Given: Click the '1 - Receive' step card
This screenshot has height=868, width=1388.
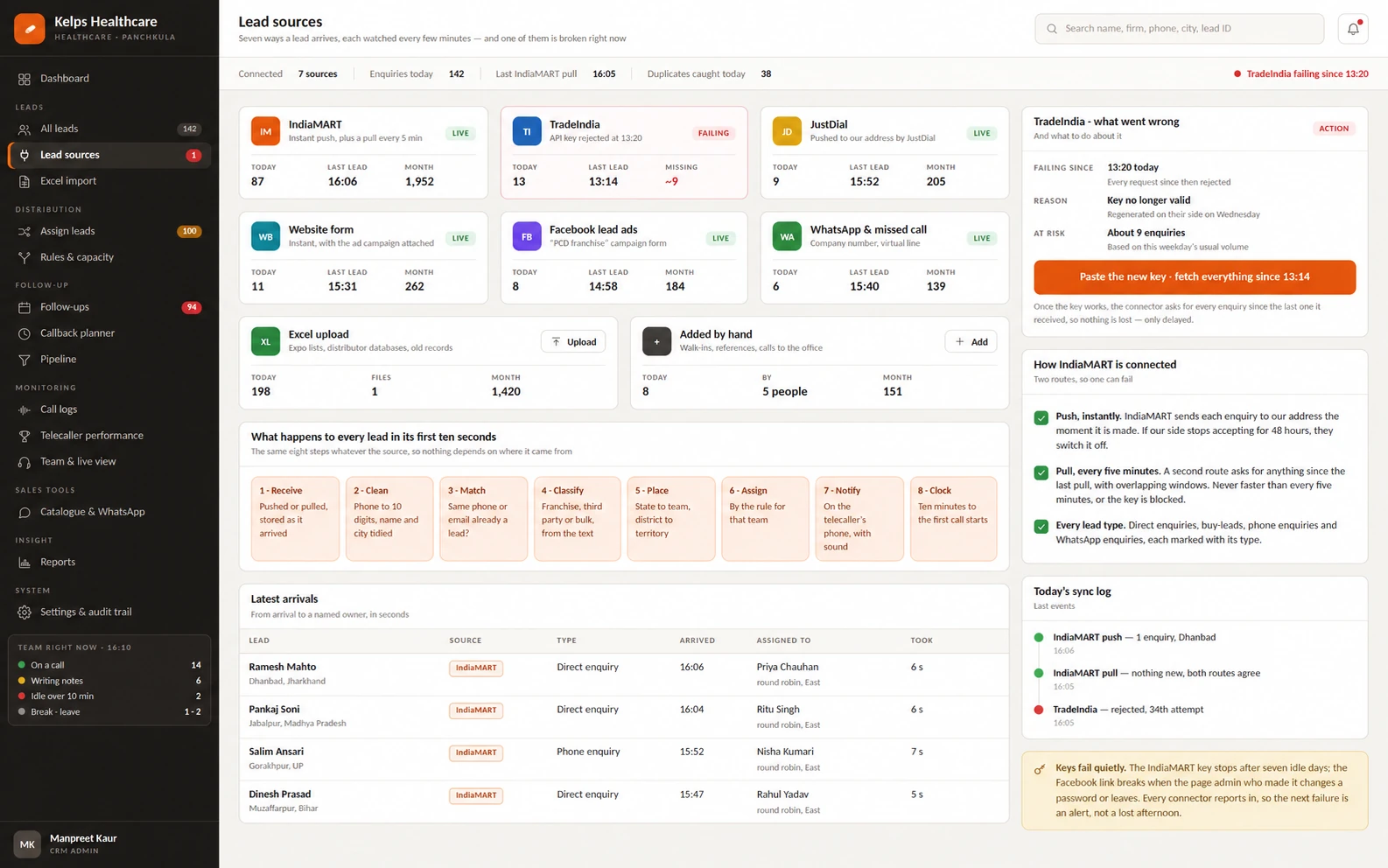Looking at the screenshot, I should click(x=295, y=518).
